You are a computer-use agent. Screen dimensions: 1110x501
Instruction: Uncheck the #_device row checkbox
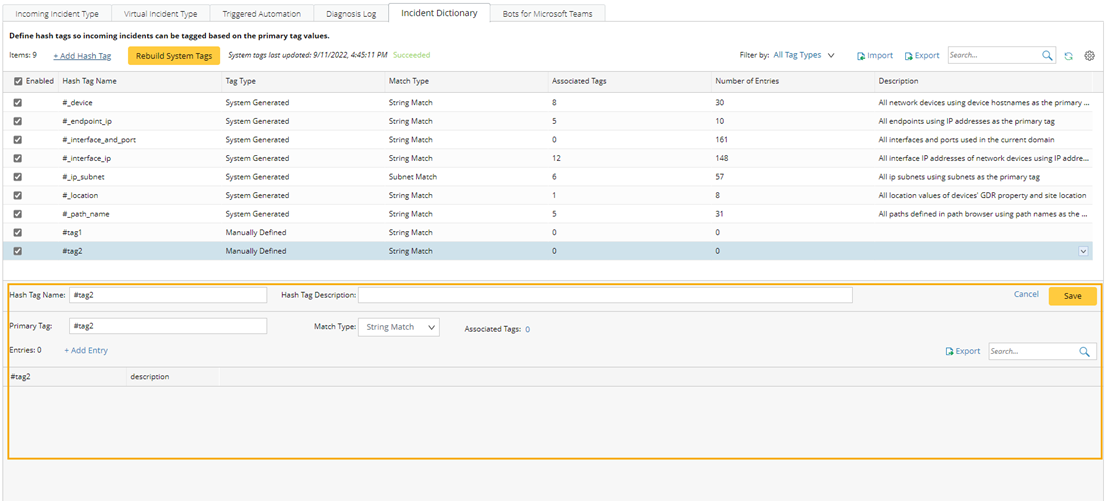click(x=18, y=103)
